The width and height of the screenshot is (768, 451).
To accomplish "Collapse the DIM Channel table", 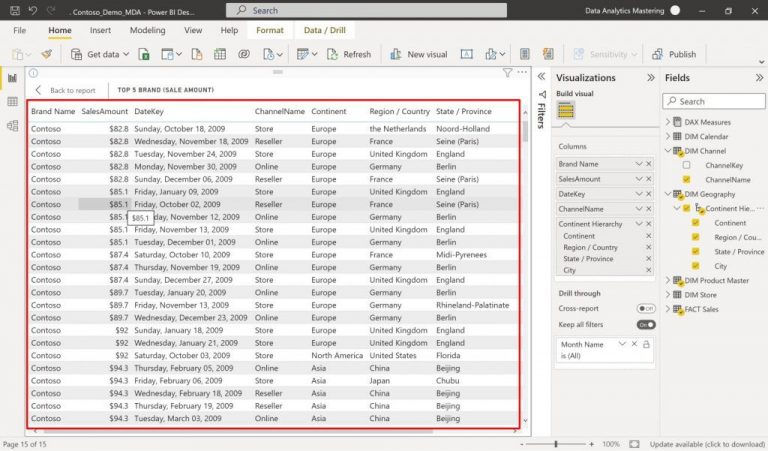I will (x=668, y=151).
